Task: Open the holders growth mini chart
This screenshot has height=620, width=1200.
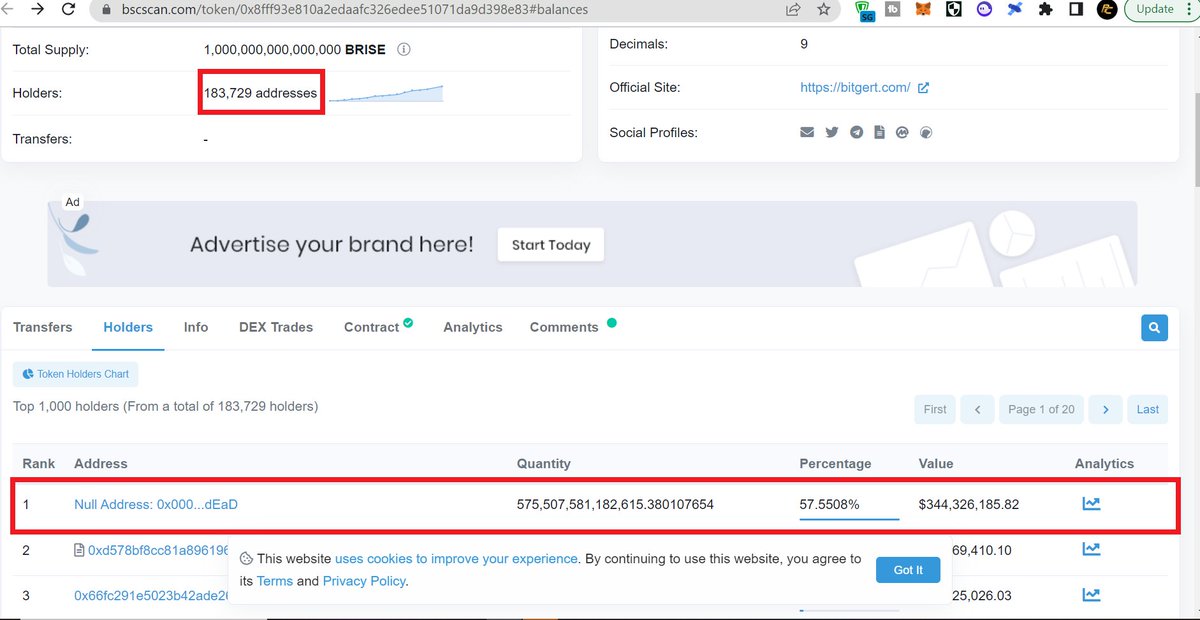Action: click(x=386, y=93)
